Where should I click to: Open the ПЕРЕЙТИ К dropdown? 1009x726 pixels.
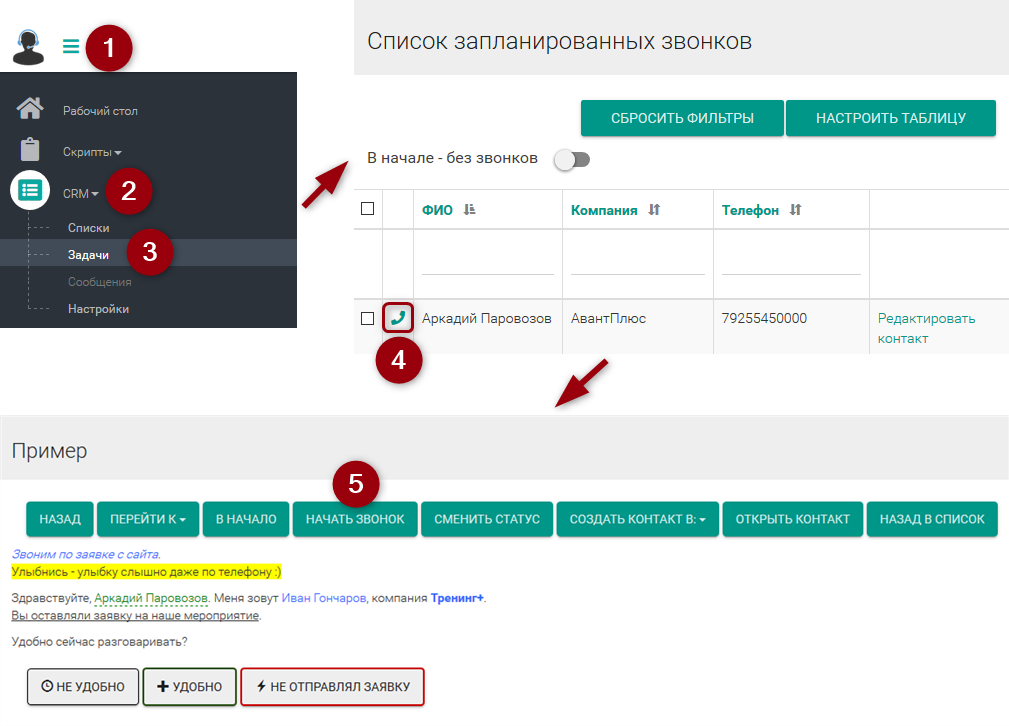[148, 519]
